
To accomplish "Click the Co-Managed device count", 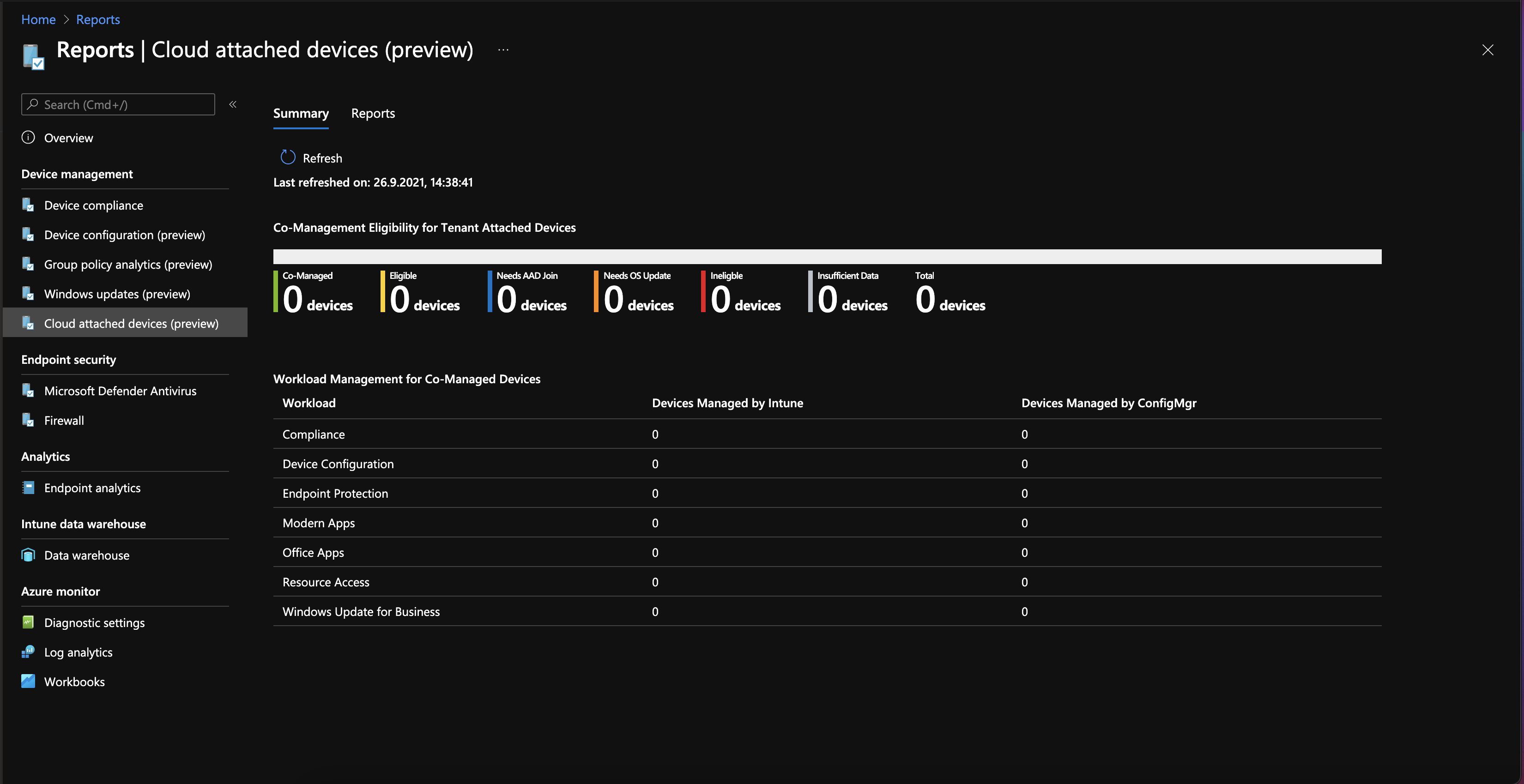I will point(318,299).
